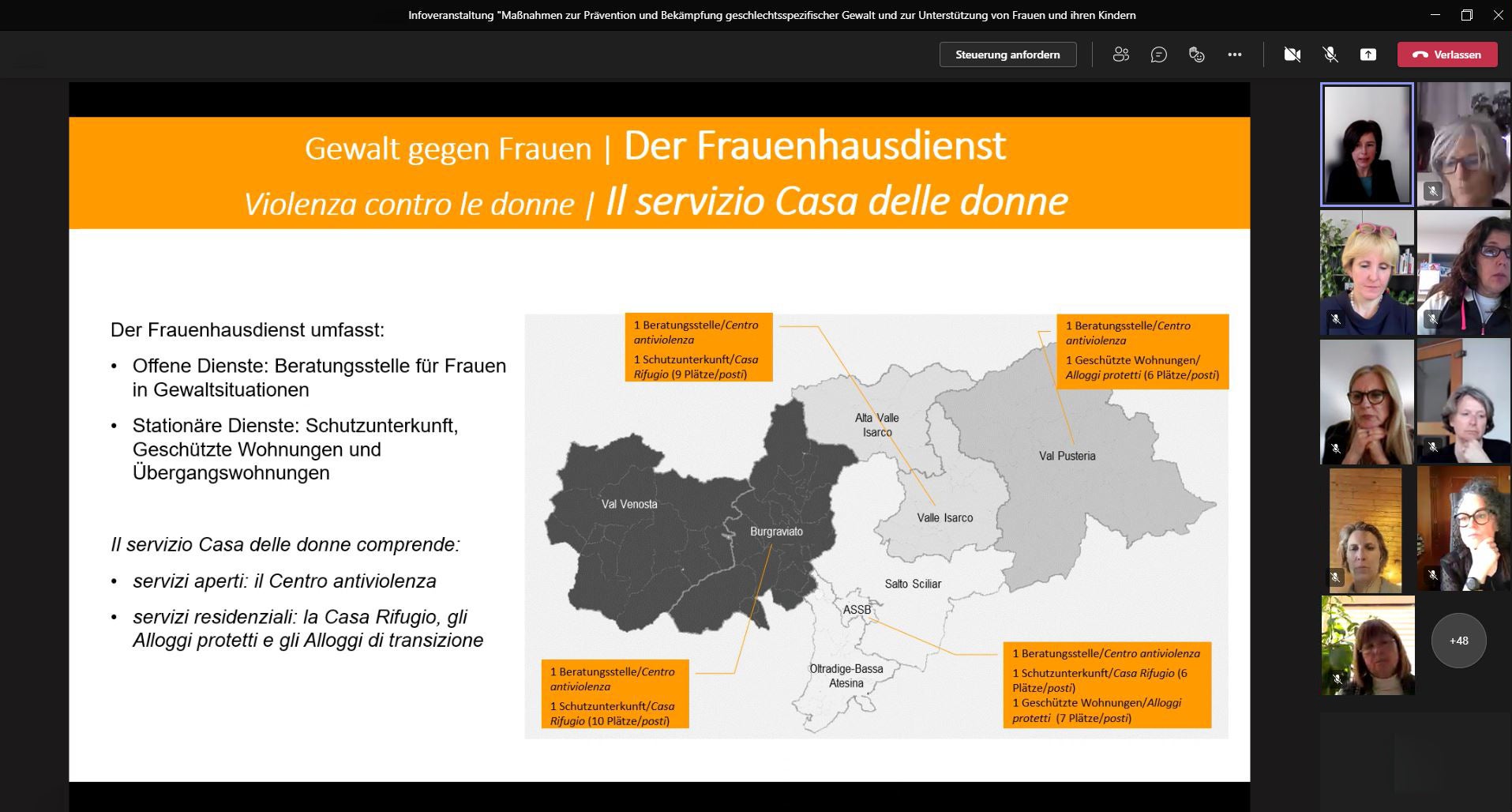Click muted mic icon on gray-haired participant's tile
The height and width of the screenshot is (812, 1512).
point(1432,190)
